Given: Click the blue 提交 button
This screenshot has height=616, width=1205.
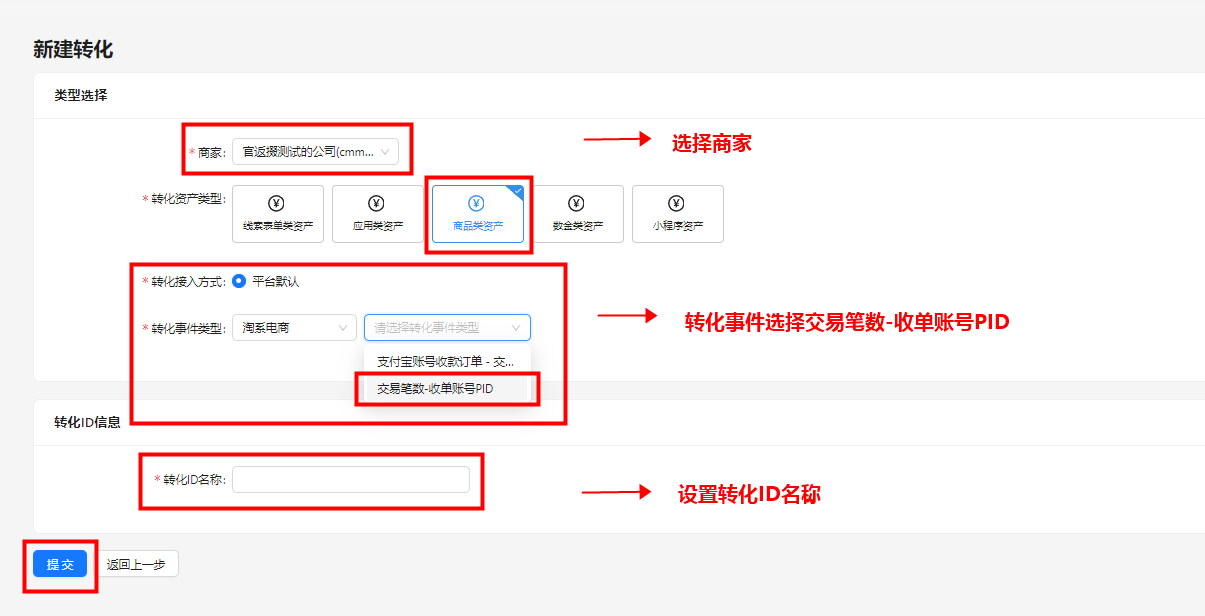Looking at the screenshot, I should click(60, 564).
